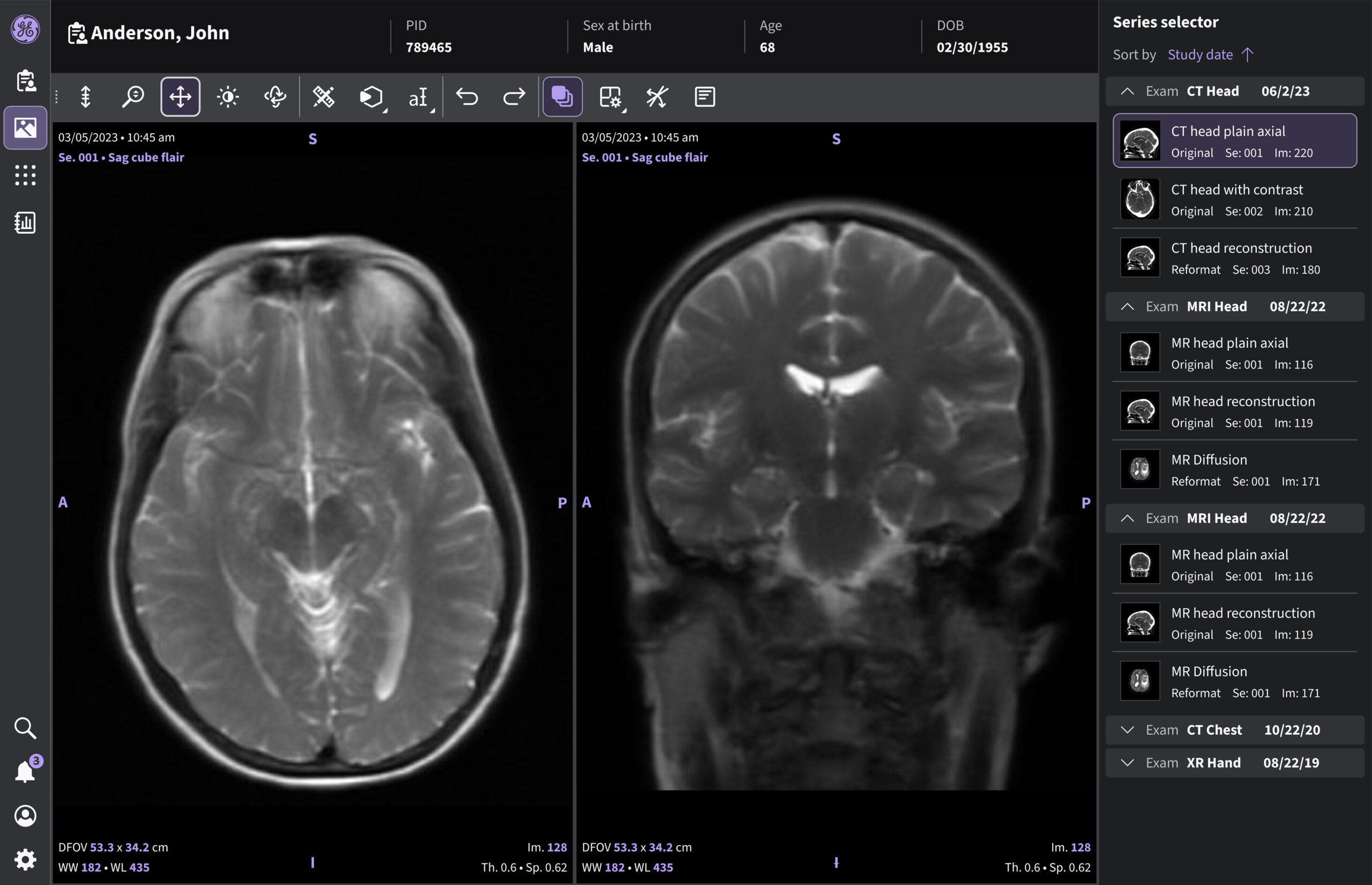
Task: Click the CT head reconstruction thumbnail
Action: [x=1140, y=258]
